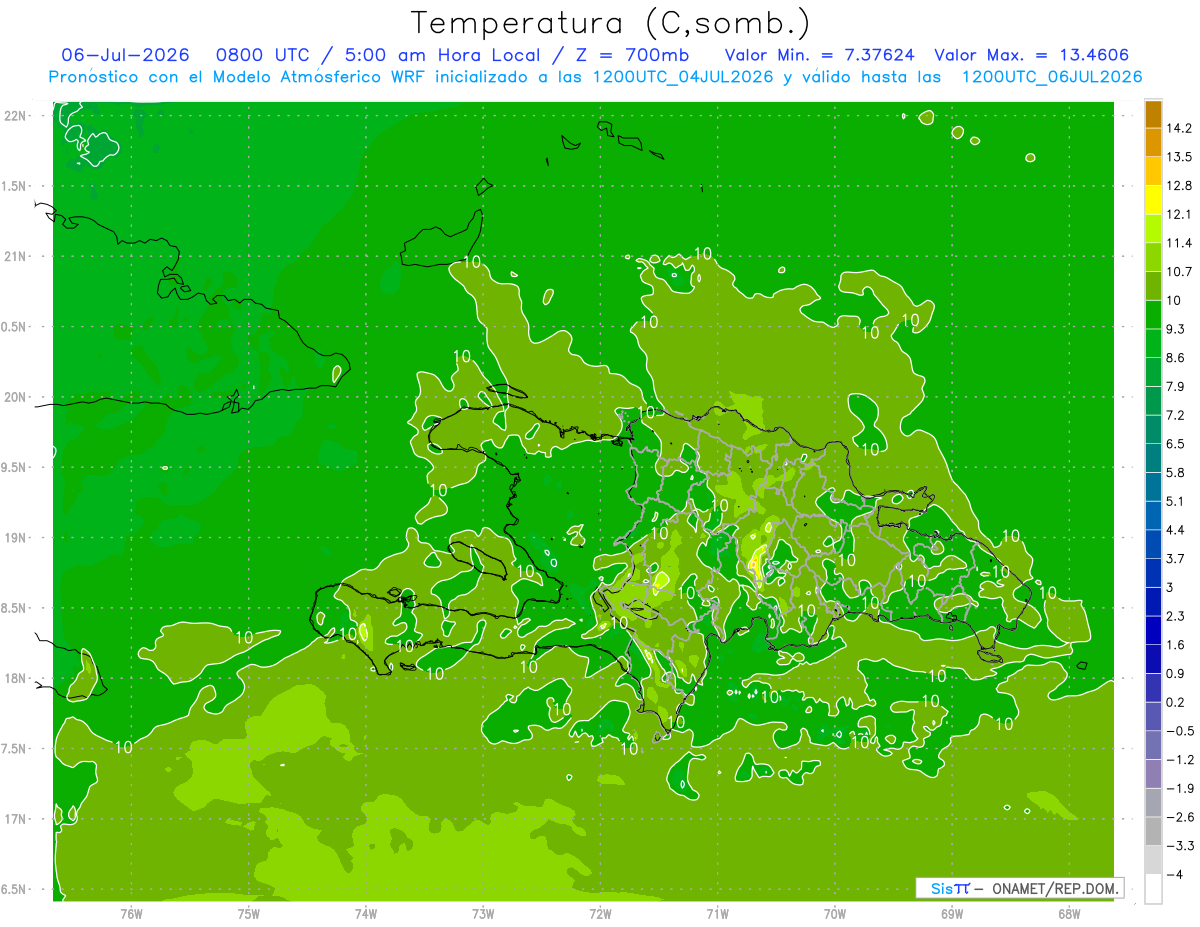This screenshot has width=1200, height=927.
Task: Click the '-0.5' colorbar label
Action: pyautogui.click(x=1179, y=731)
